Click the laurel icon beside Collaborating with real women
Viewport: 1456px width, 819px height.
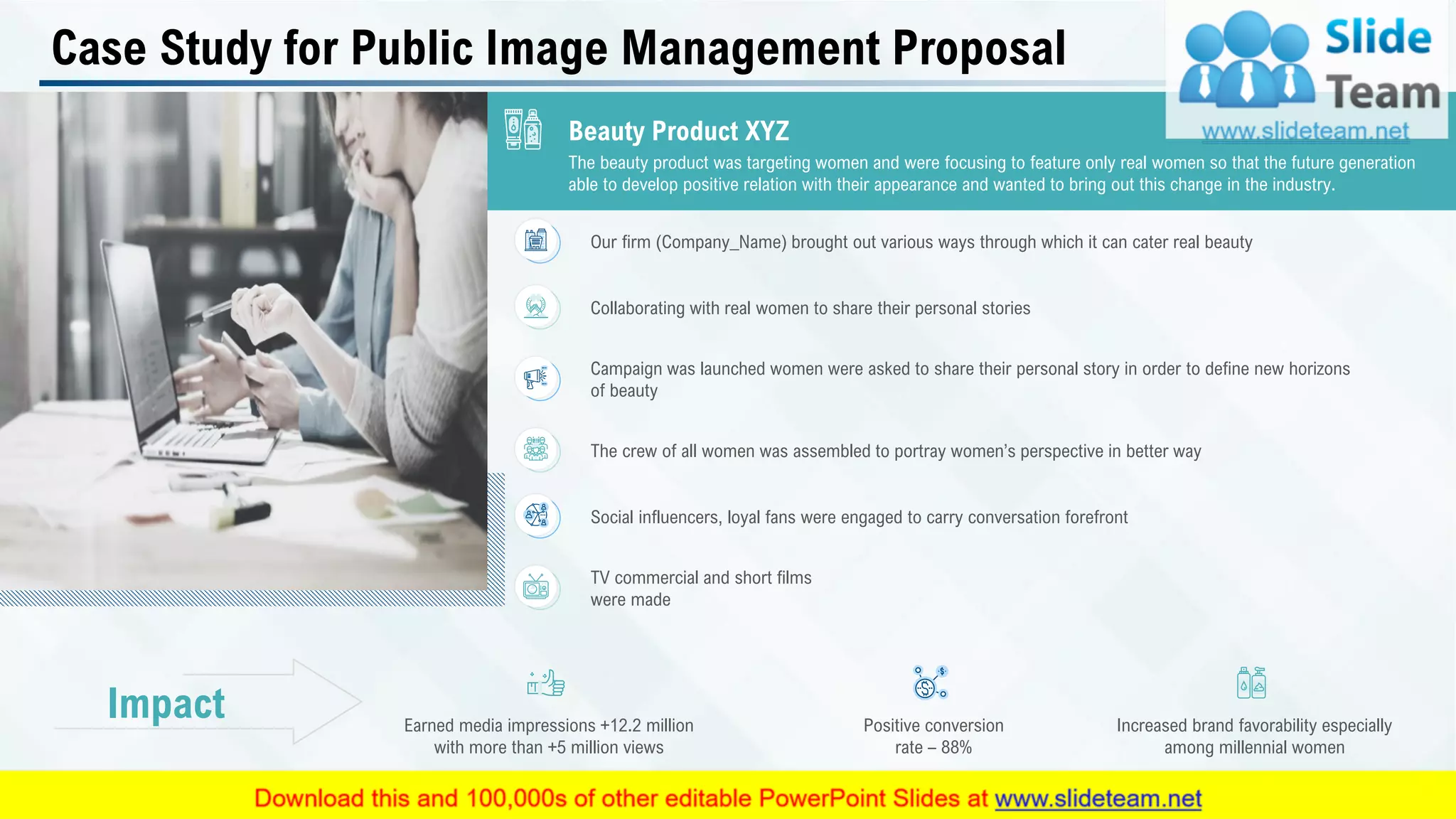coord(537,307)
